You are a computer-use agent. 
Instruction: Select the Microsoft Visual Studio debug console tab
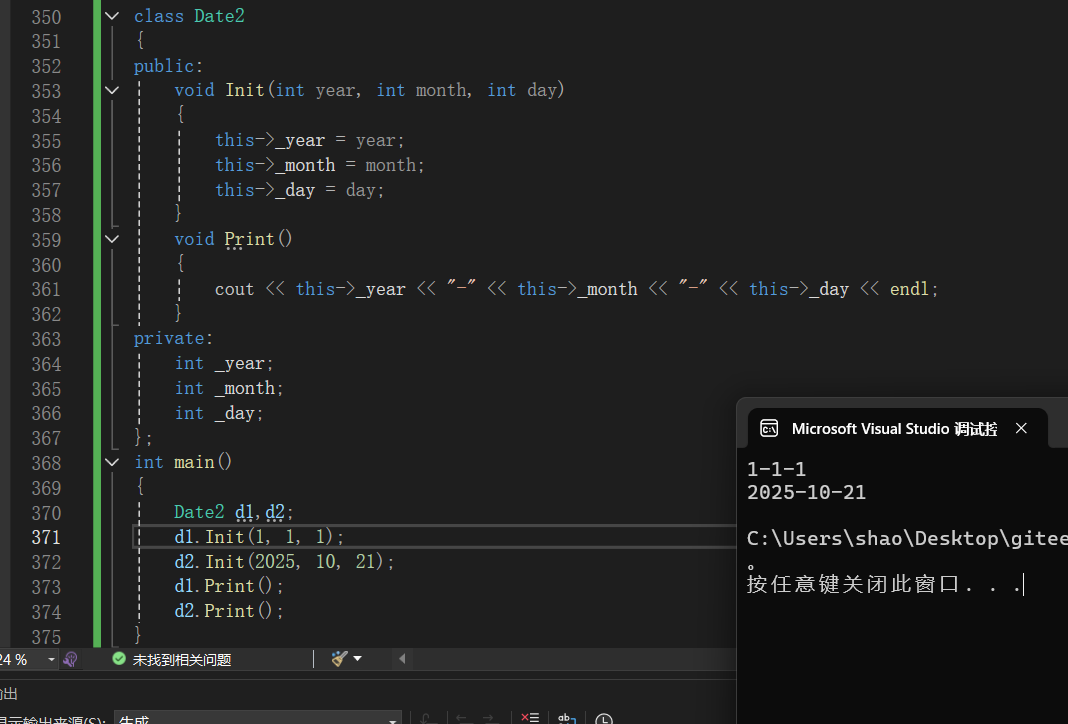pos(895,429)
